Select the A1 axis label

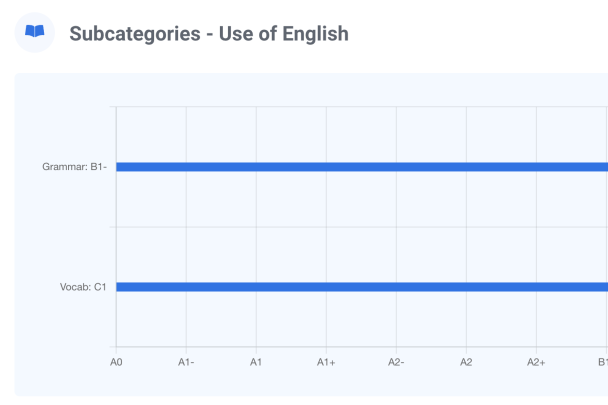point(256,362)
